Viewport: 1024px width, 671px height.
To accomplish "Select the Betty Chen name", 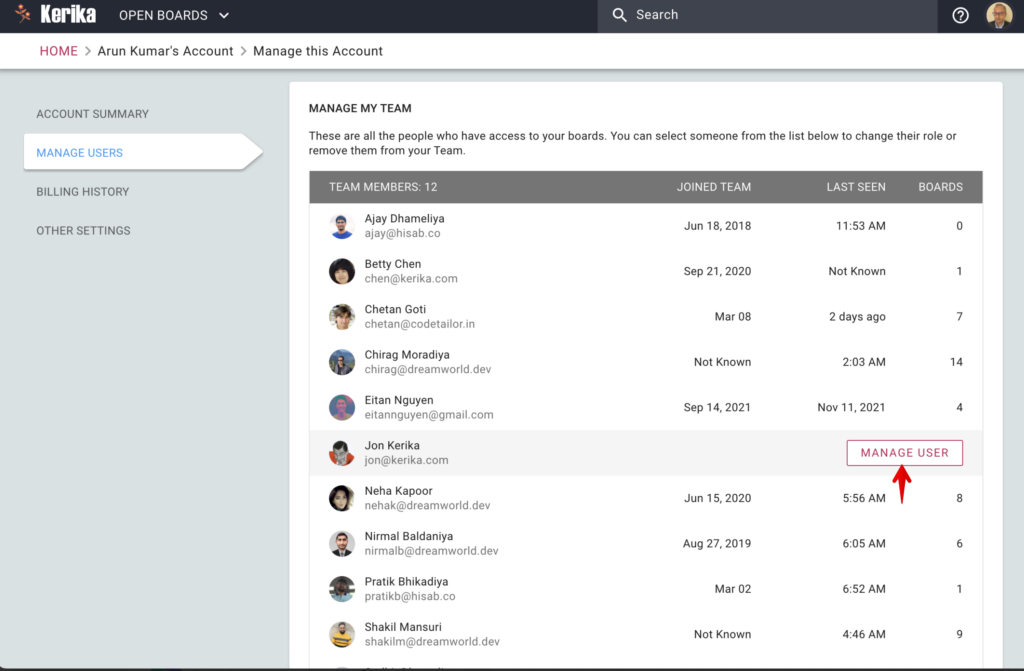I will 392,264.
